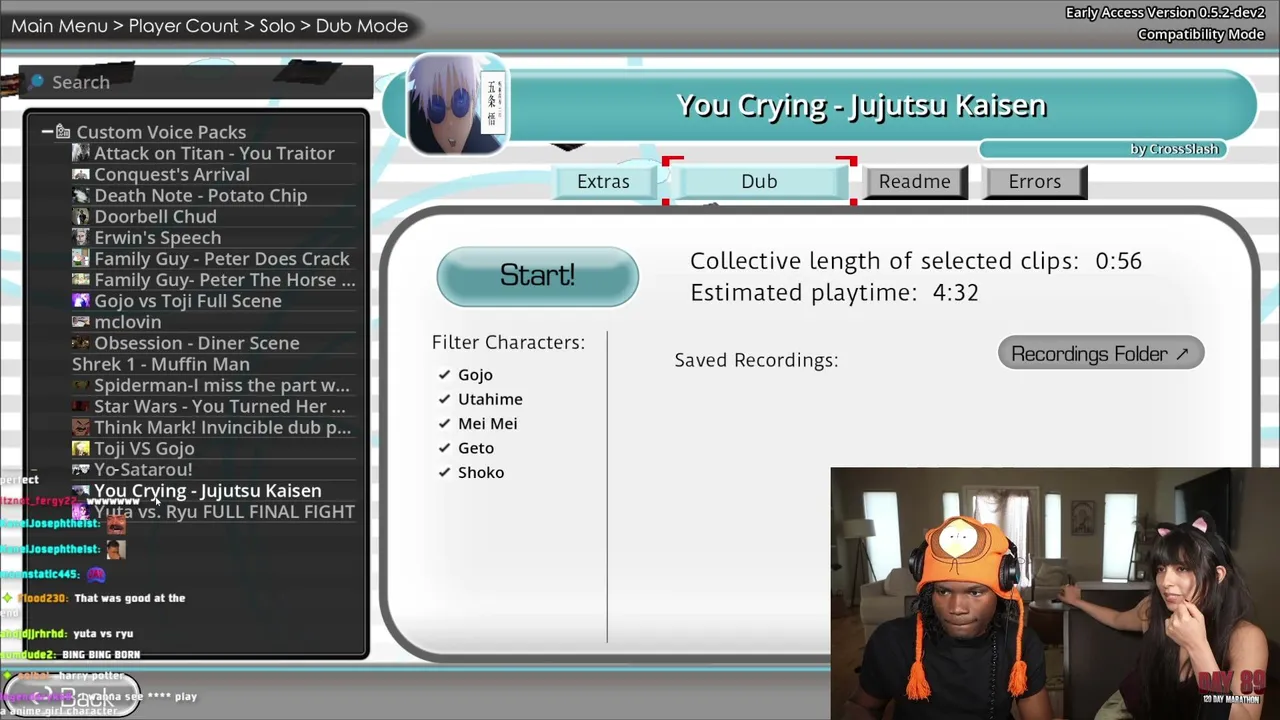Click the Attack on Titan pack thumbnail icon
1280x720 pixels.
click(81, 153)
